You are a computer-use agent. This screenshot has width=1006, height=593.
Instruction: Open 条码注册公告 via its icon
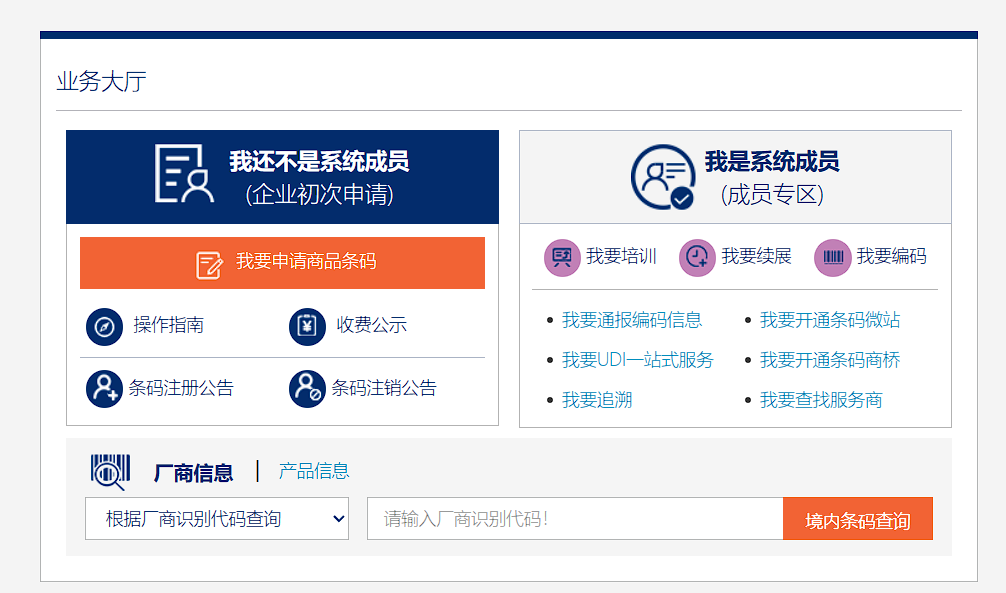104,389
